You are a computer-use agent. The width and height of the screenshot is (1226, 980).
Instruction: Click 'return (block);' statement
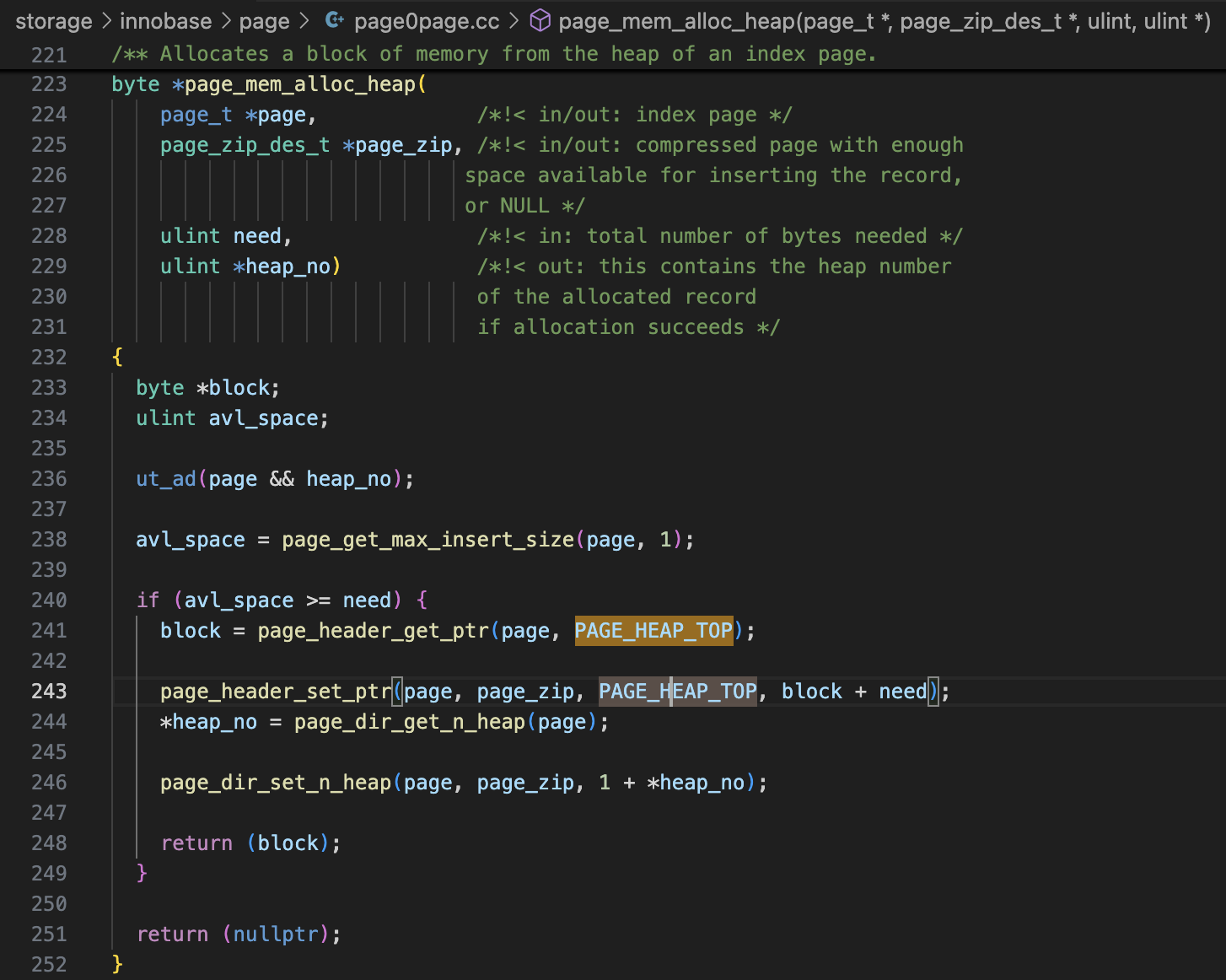pos(251,843)
